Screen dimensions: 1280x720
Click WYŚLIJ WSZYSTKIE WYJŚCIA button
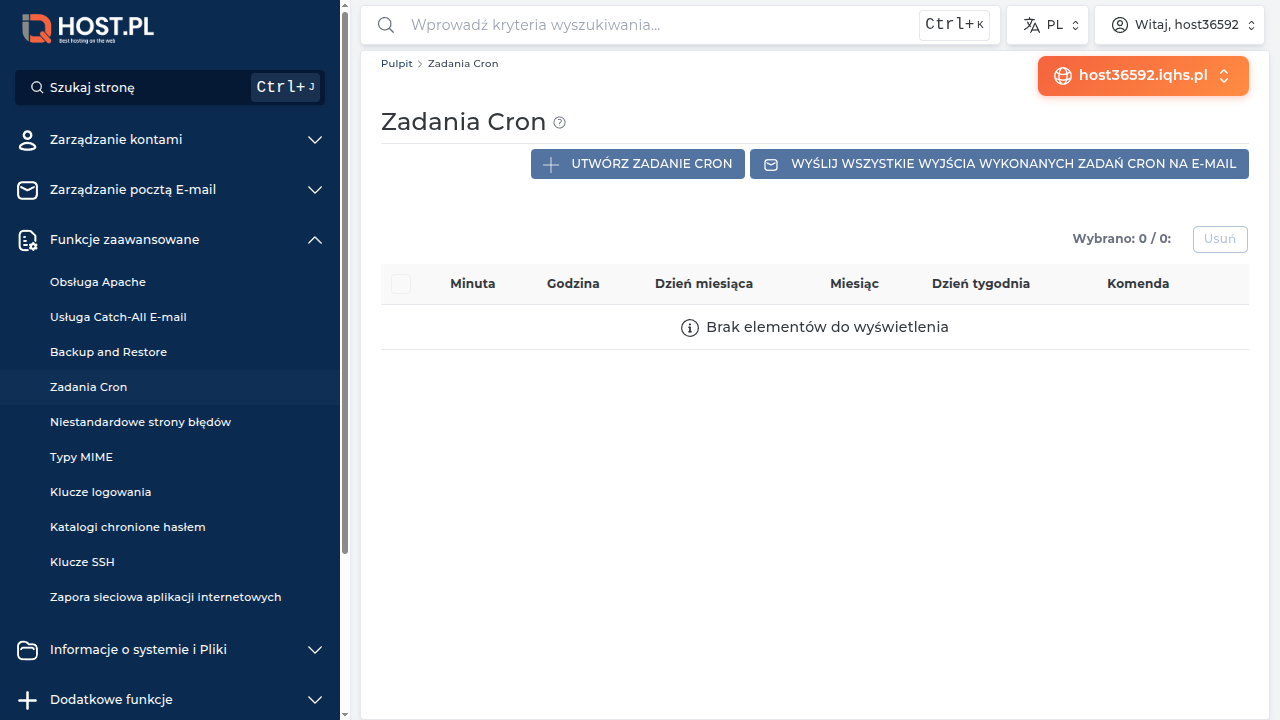tap(999, 164)
